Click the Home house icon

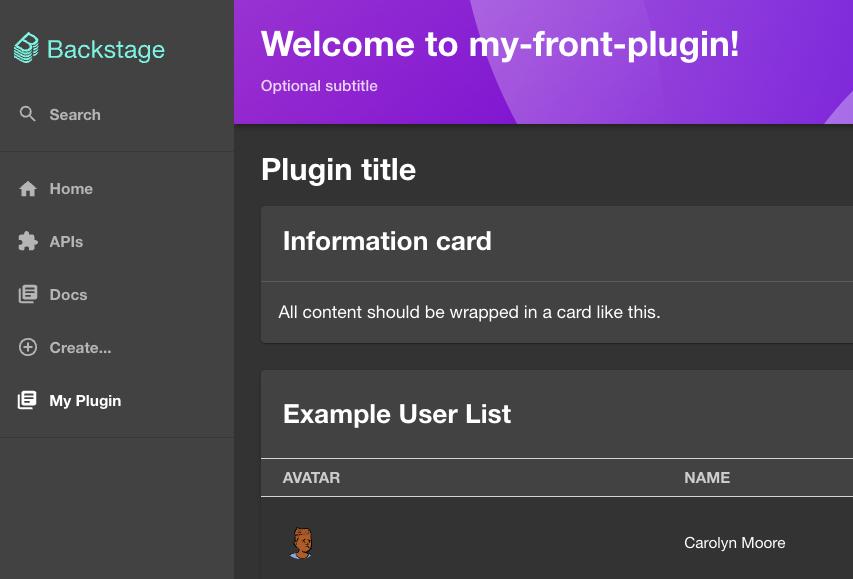tap(28, 189)
